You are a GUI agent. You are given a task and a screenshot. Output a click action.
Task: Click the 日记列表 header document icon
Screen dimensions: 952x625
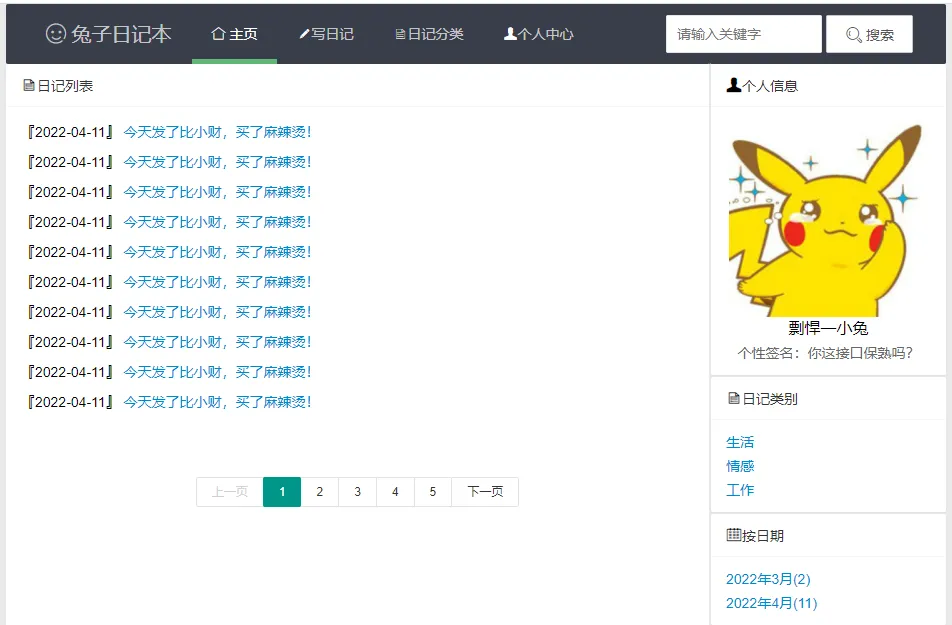(x=29, y=86)
